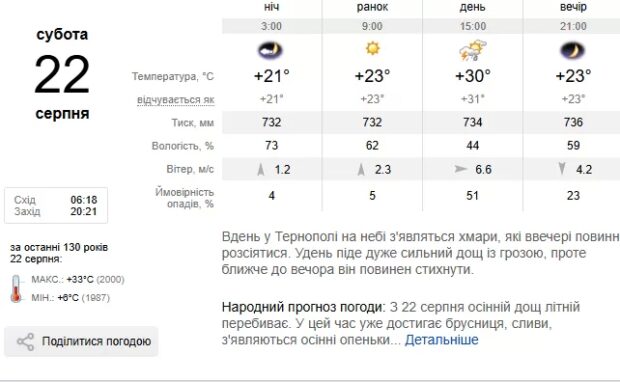
Task: Click the large date number 22
Action: point(62,74)
